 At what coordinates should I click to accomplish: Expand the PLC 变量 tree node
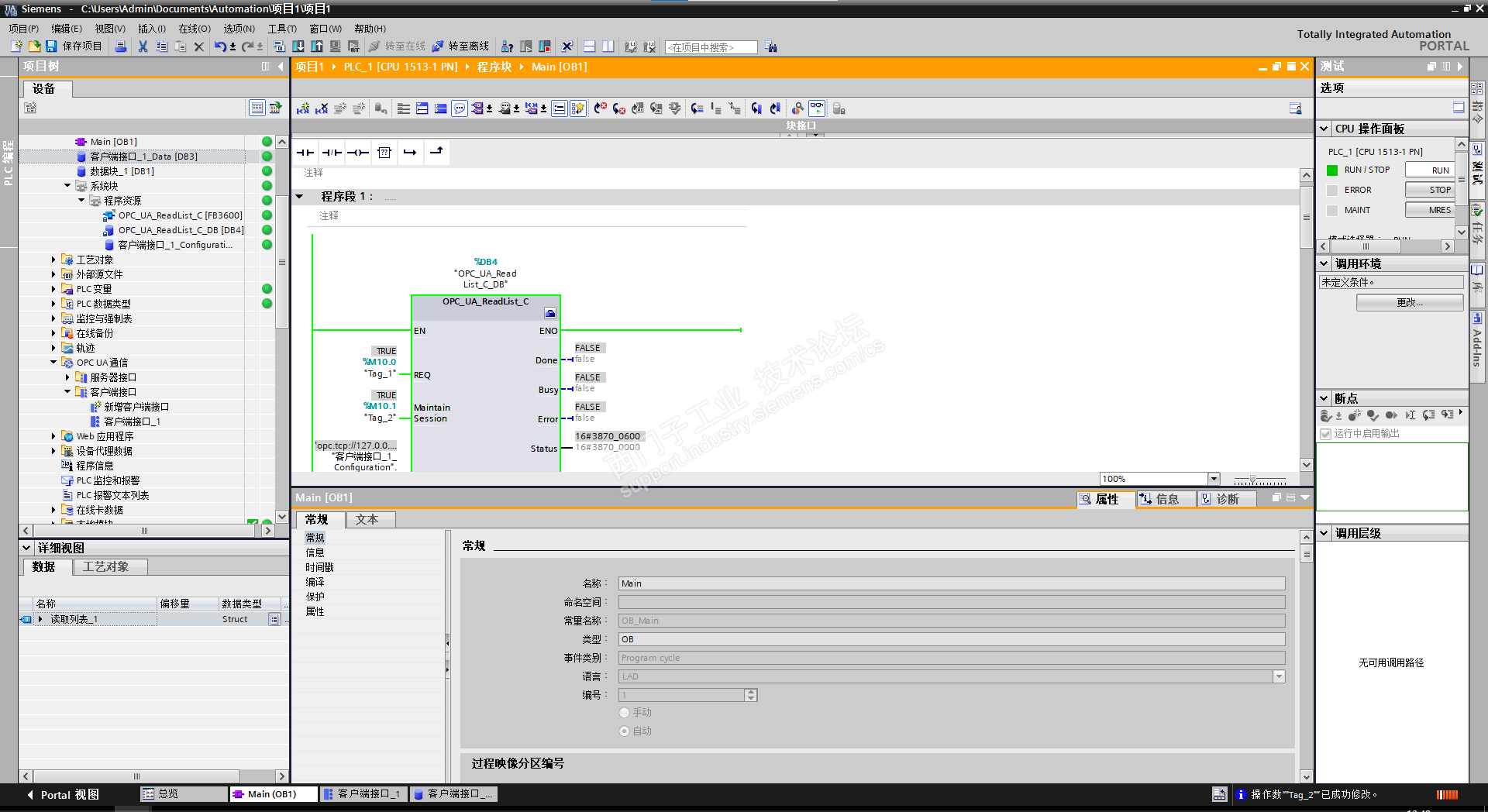(53, 289)
